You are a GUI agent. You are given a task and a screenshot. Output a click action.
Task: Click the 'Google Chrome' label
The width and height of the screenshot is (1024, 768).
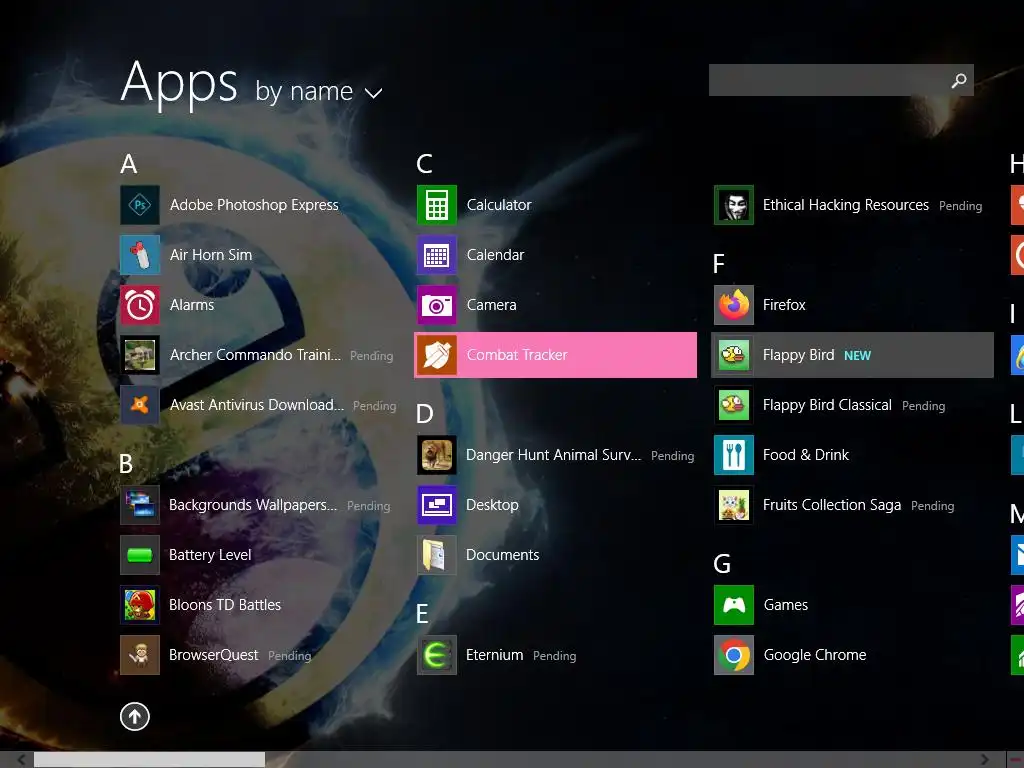(x=815, y=655)
